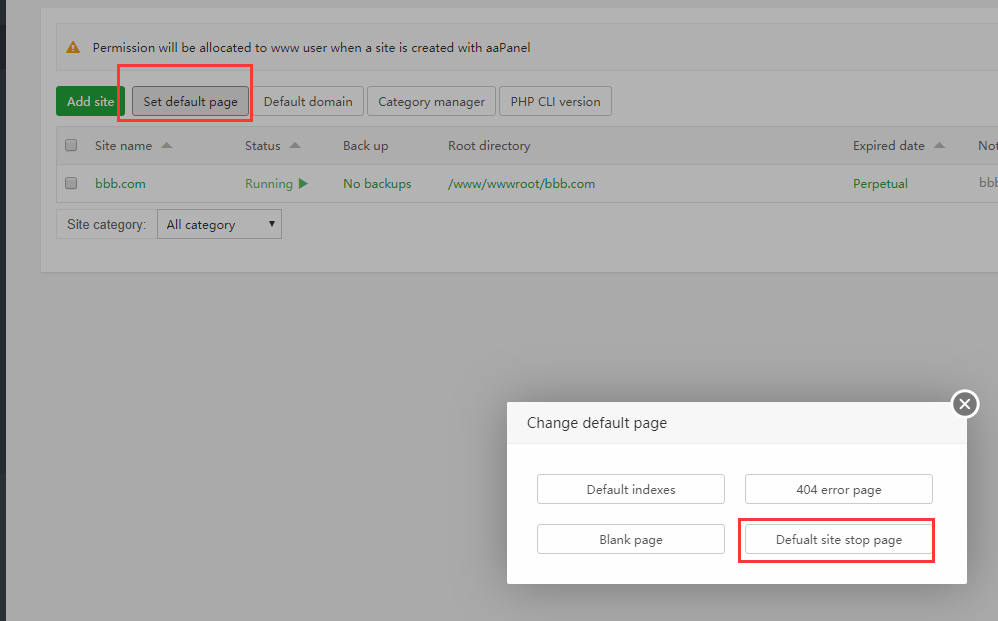The image size is (998, 621).
Task: Open the Site category dropdown
Action: pos(219,224)
